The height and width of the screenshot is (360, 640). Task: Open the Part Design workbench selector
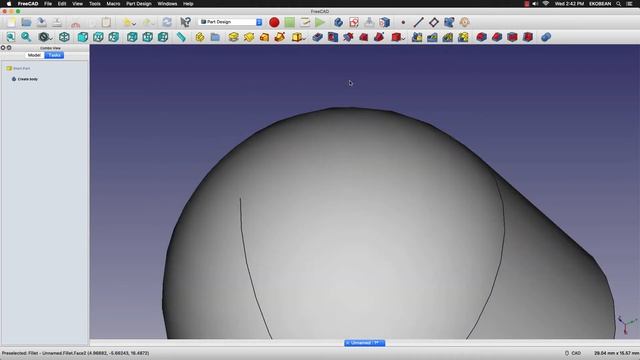click(x=231, y=22)
